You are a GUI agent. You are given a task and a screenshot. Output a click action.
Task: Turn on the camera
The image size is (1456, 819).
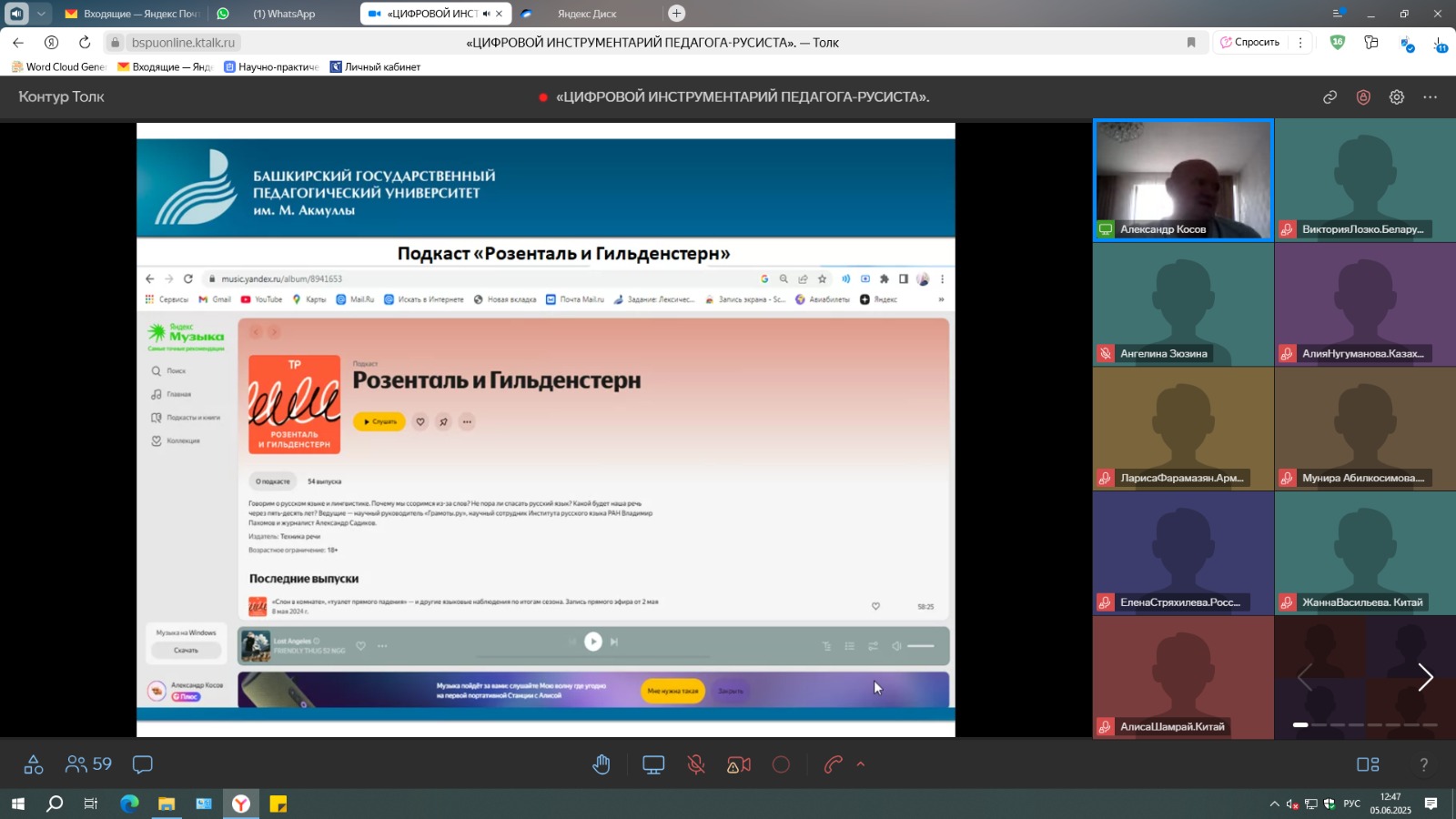(739, 764)
